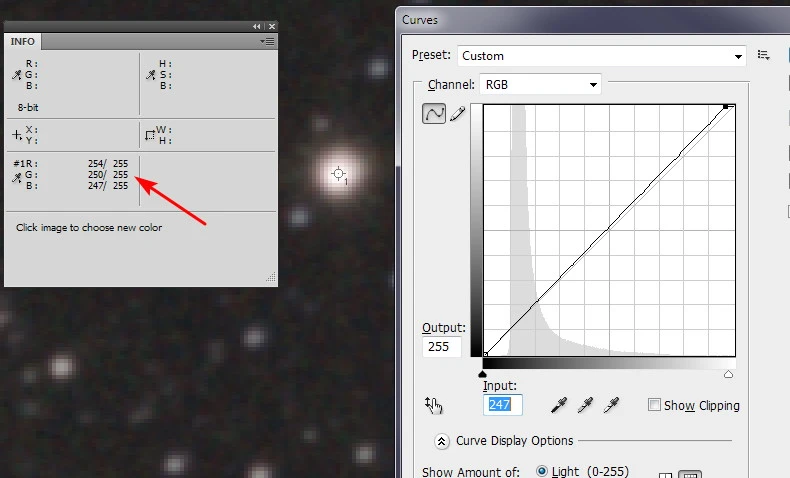Select the INFO panel tab

pyautogui.click(x=23, y=41)
